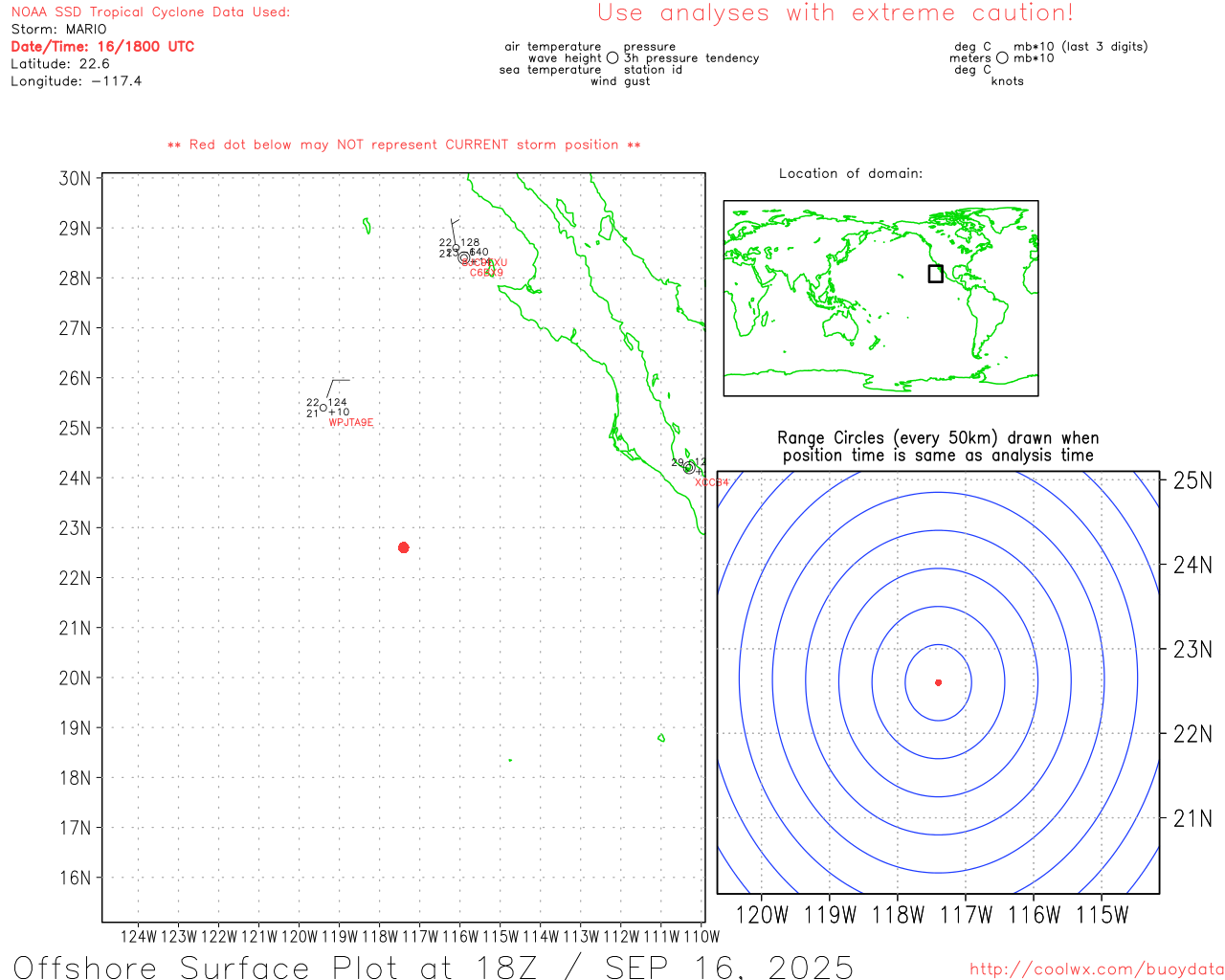Click the 'wind gust' legend label
This screenshot has height=980, width=1225.
(620, 81)
